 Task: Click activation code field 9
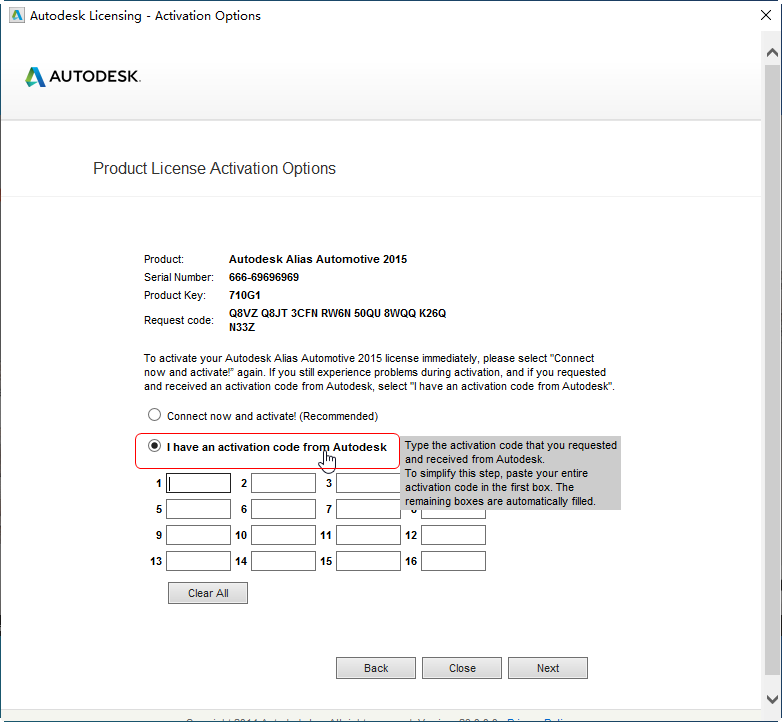(x=198, y=535)
